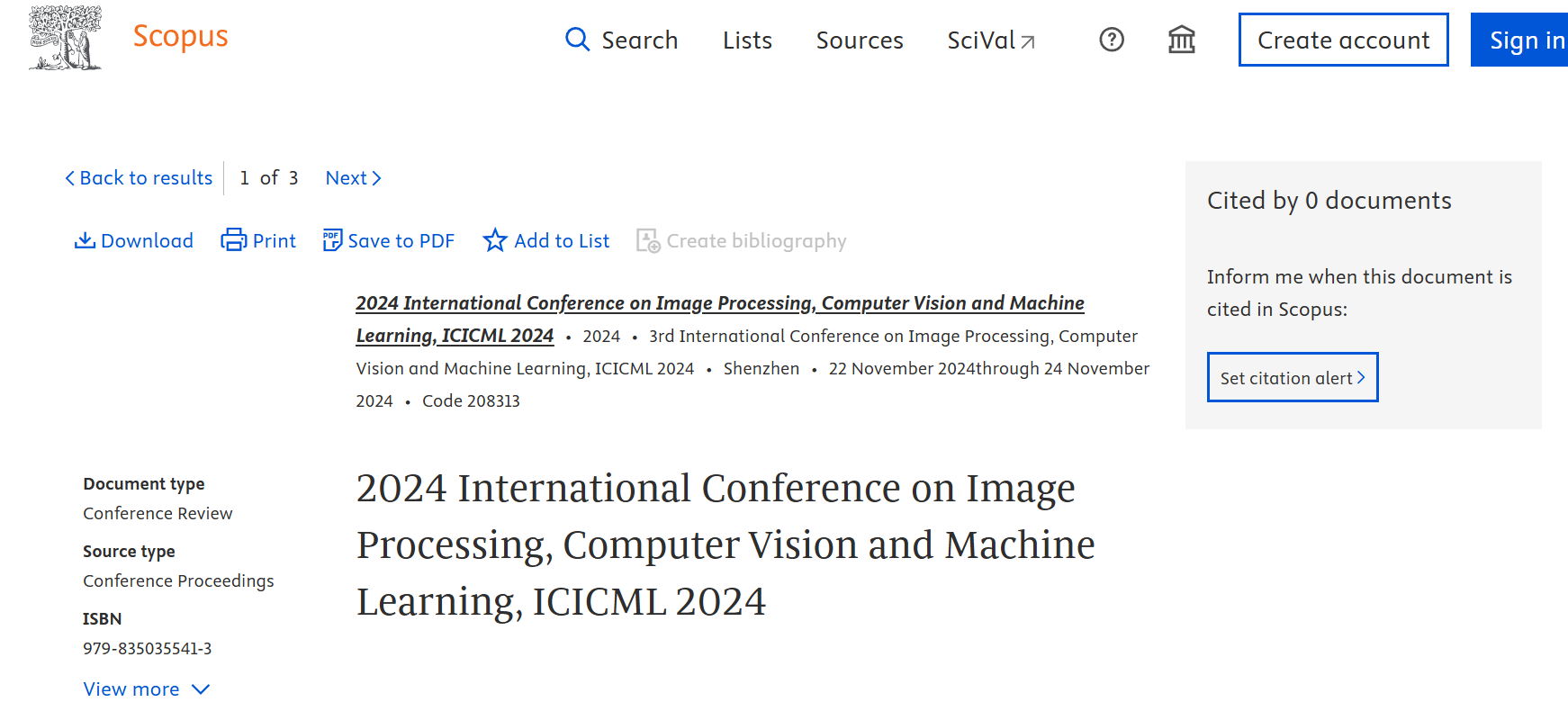Viewport: 1568px width, 711px height.
Task: Click Save to PDF text
Action: pos(401,241)
